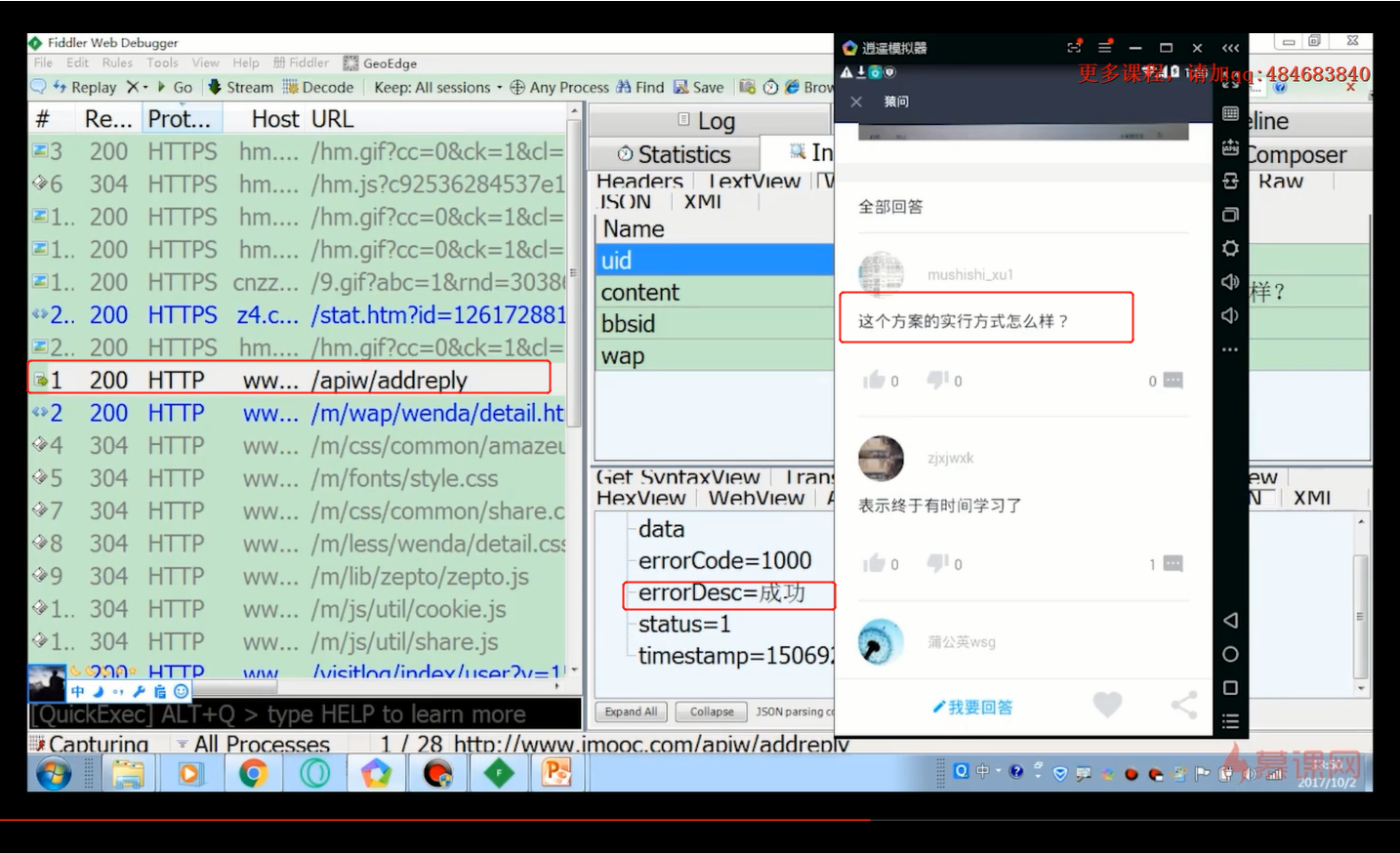Toggle the Decode option in toolbar
The width and height of the screenshot is (1400, 853).
(x=317, y=87)
